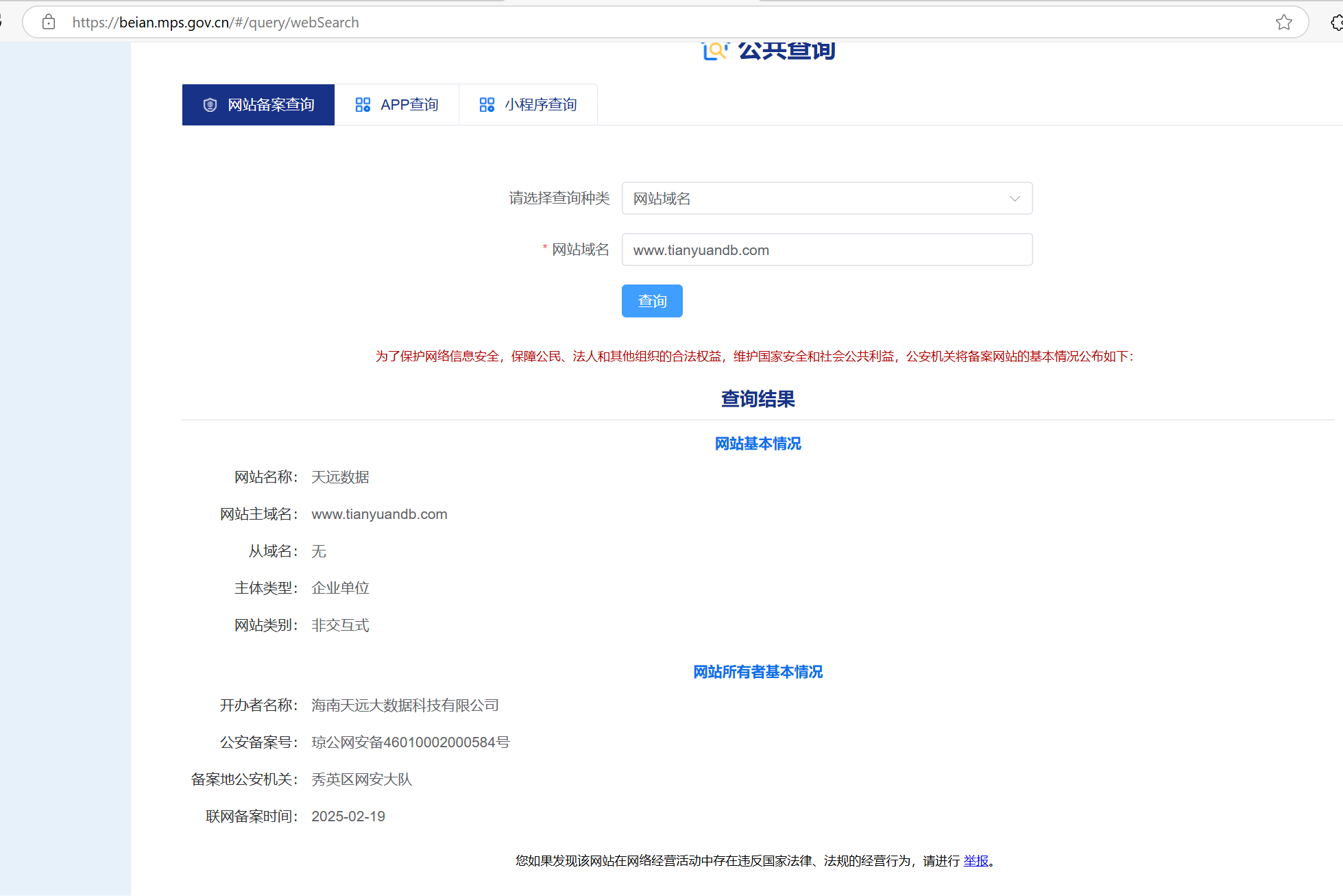Click the grid icon beside 小程序查询
1343x896 pixels.
487,105
